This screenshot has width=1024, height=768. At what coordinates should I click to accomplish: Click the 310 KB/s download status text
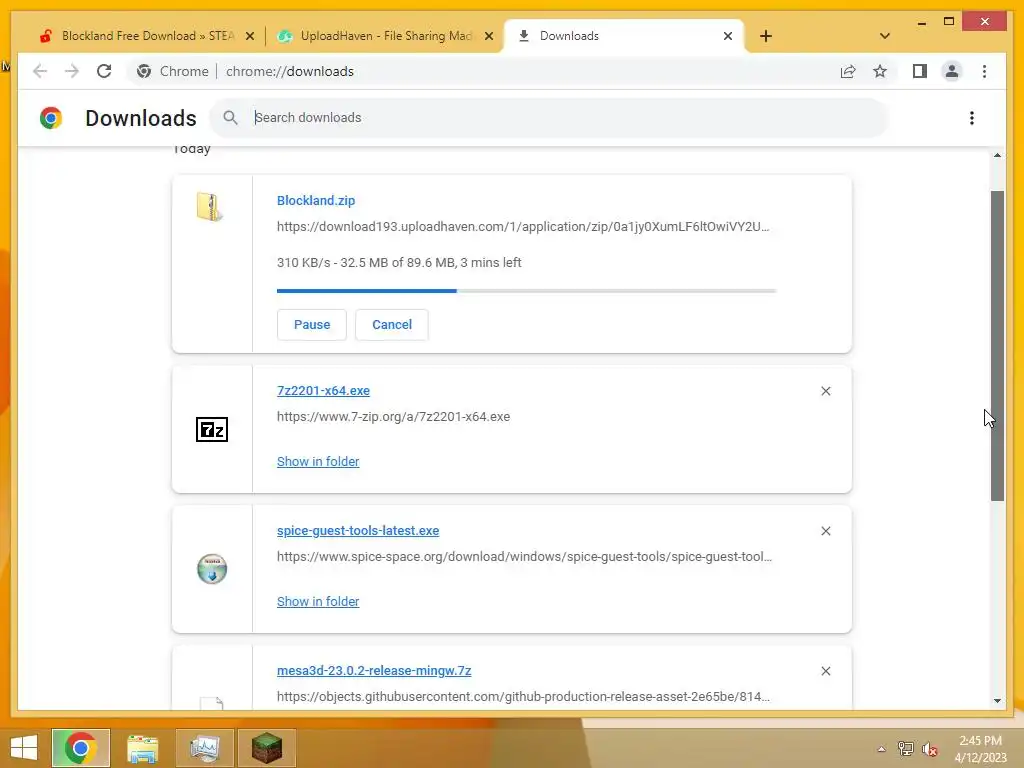click(399, 263)
